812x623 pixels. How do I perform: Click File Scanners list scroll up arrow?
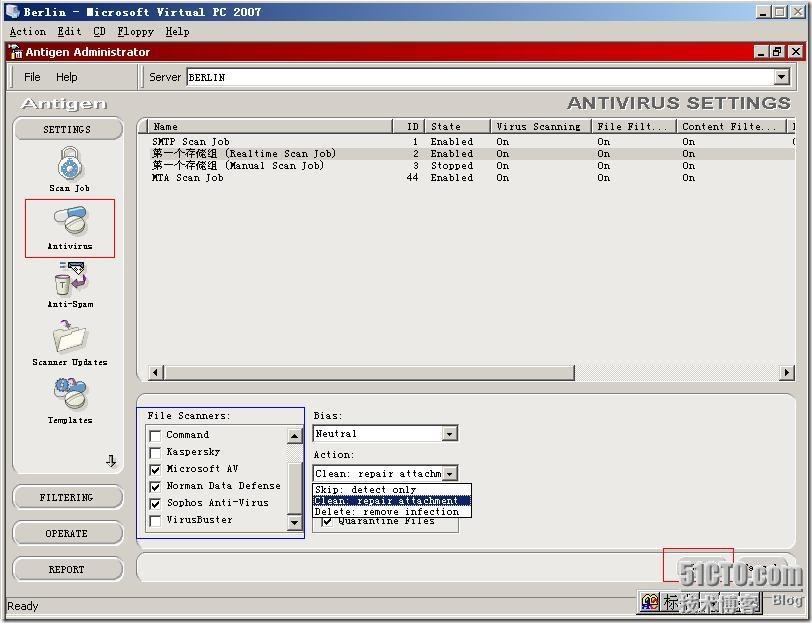294,436
